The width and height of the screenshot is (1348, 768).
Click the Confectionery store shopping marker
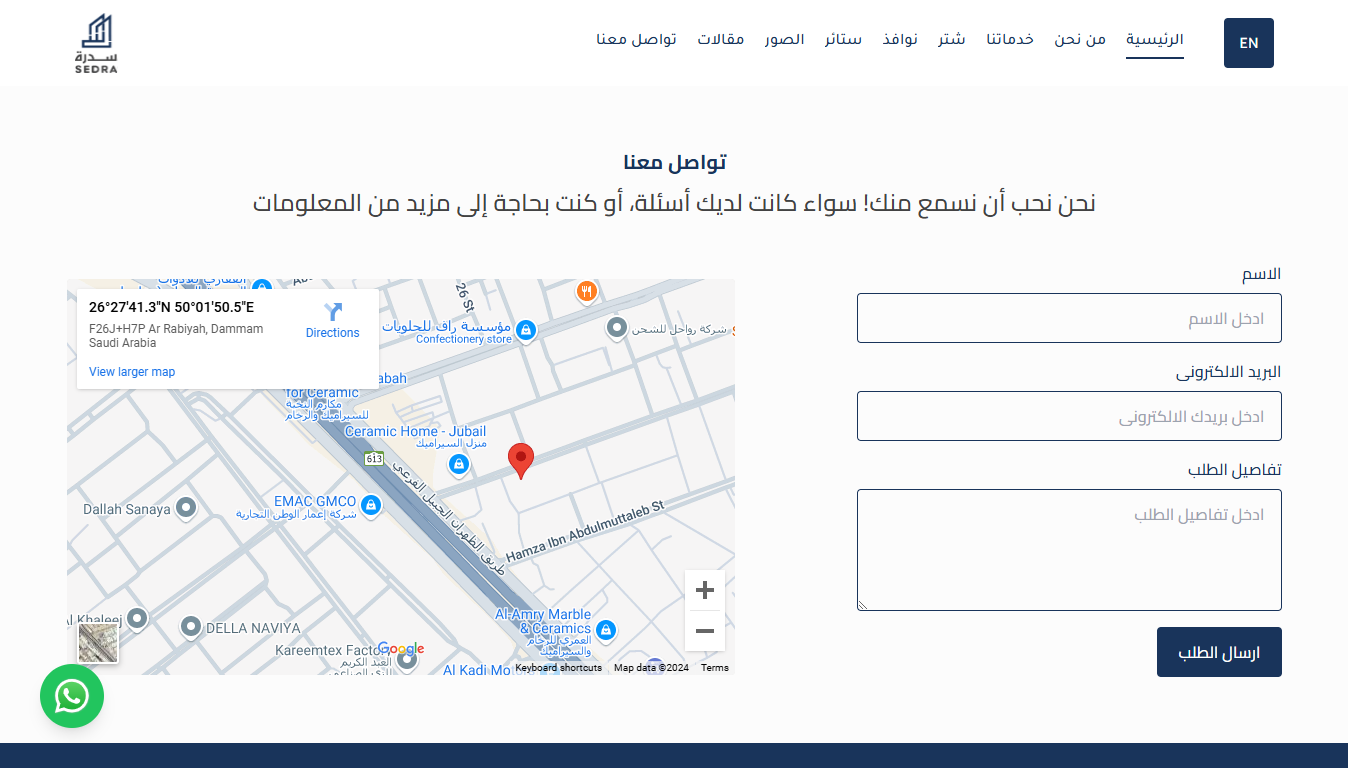(x=526, y=329)
